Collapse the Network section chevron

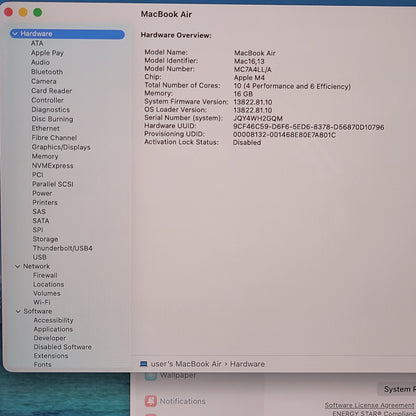click(18, 266)
